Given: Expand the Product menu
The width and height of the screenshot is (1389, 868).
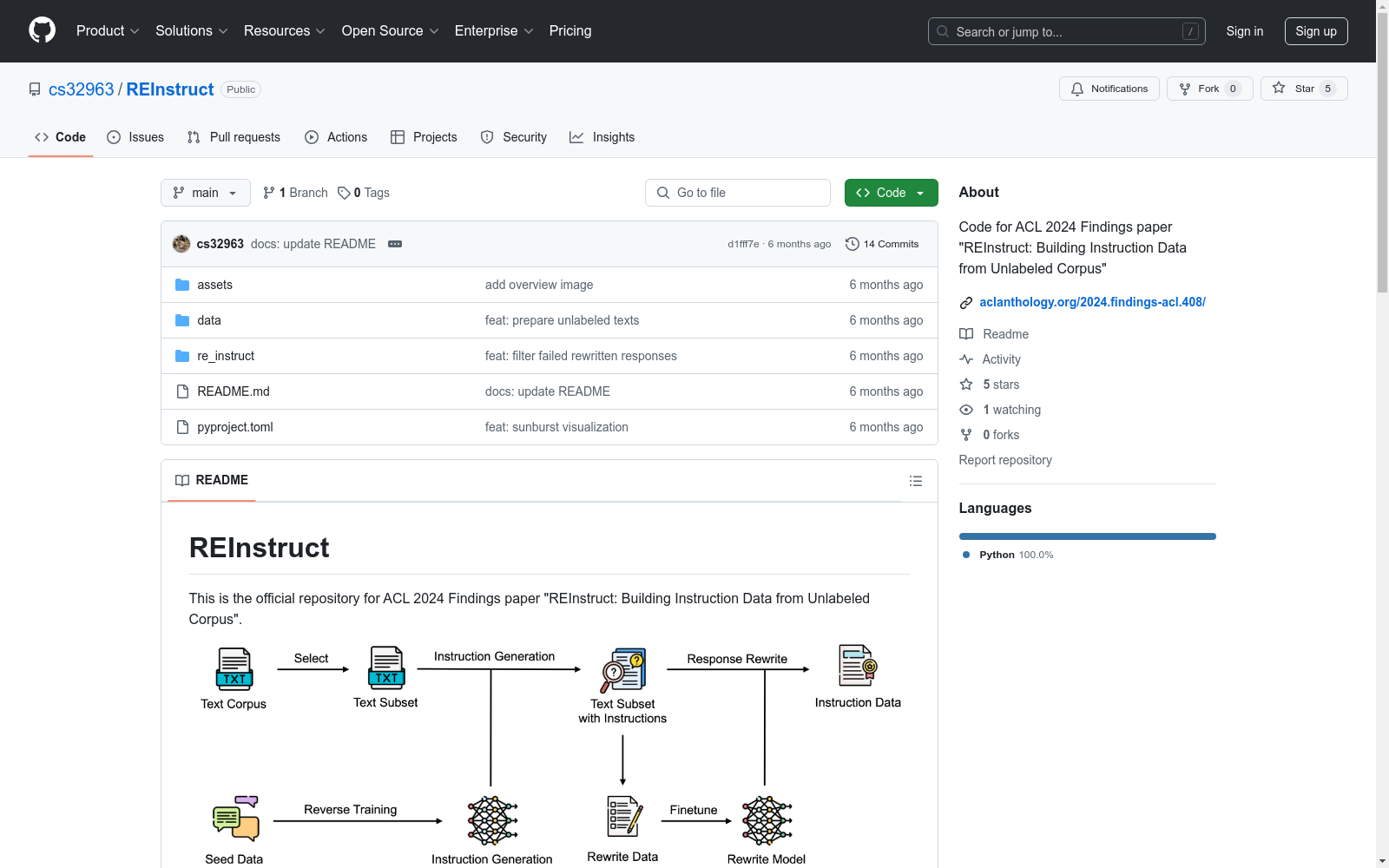Looking at the screenshot, I should (x=108, y=30).
